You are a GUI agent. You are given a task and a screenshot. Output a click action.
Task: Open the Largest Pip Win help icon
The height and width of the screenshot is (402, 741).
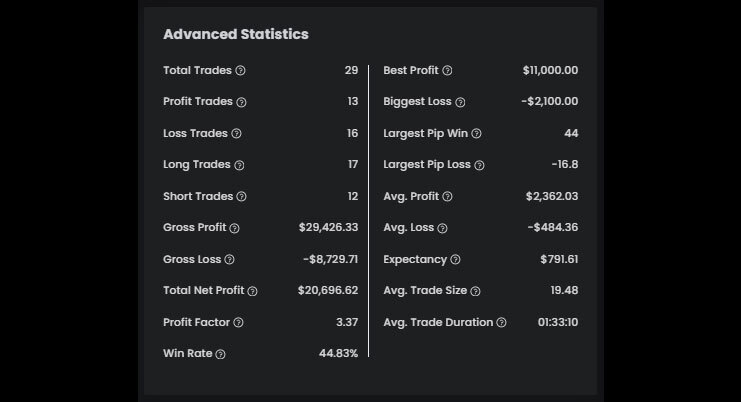coord(476,134)
